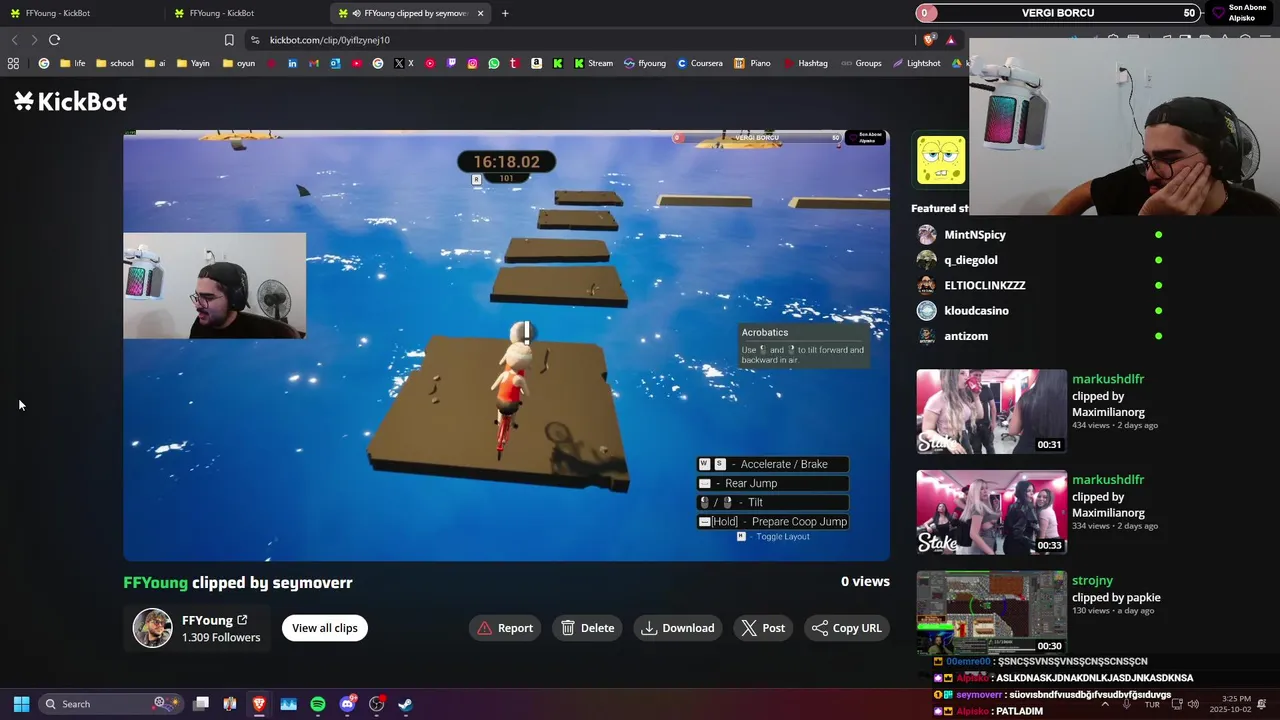The image size is (1280, 720).
Task: Open markushdlfr clip thumbnail lasting 00:33
Action: (992, 512)
